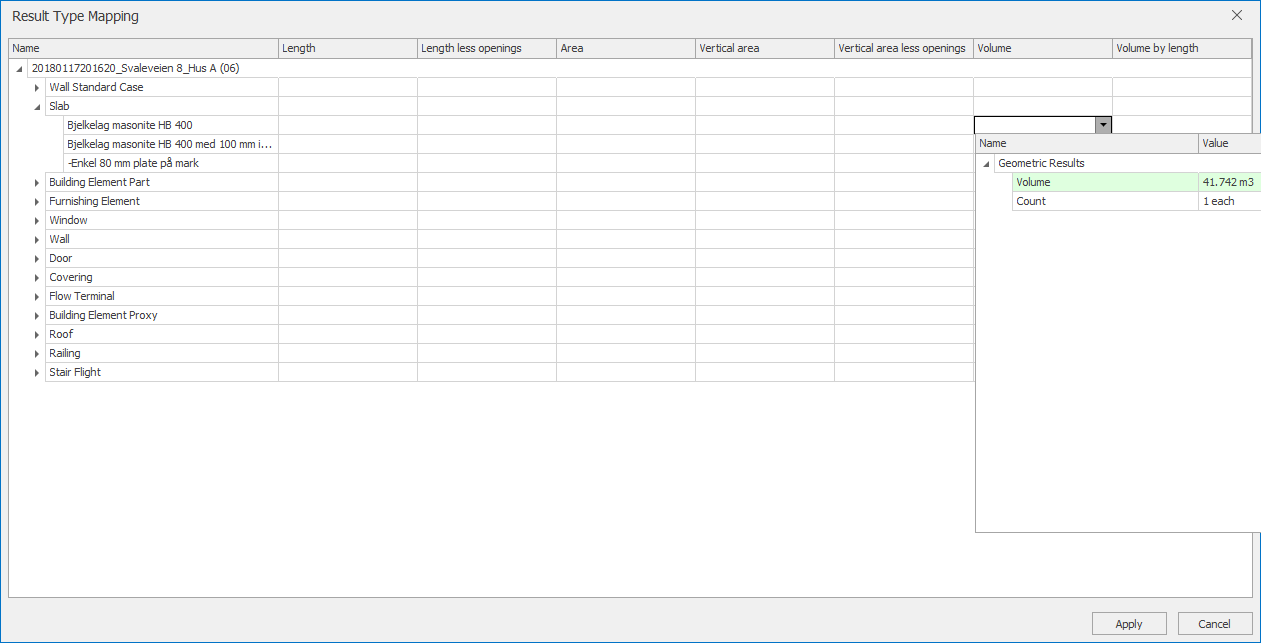Open the Volume cell dropdown arrow
The width and height of the screenshot is (1261, 643).
[x=1102, y=125]
